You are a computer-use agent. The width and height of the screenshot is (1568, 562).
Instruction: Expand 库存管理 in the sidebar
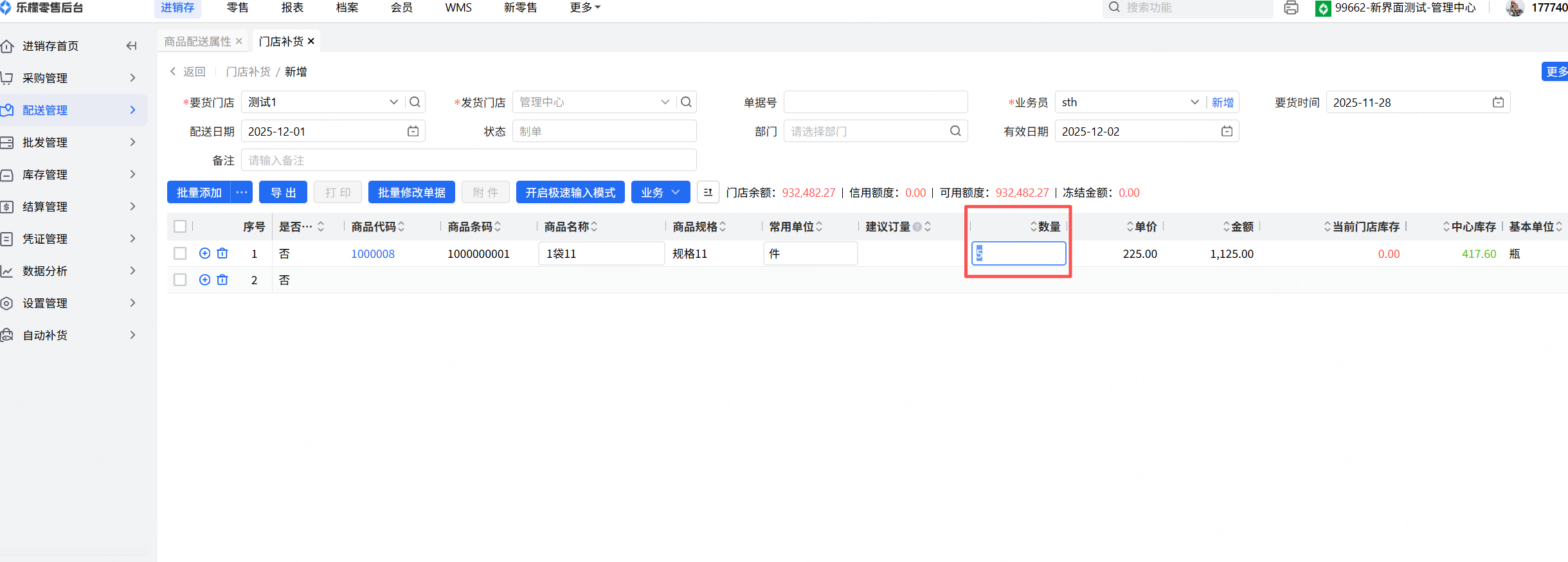tap(74, 174)
